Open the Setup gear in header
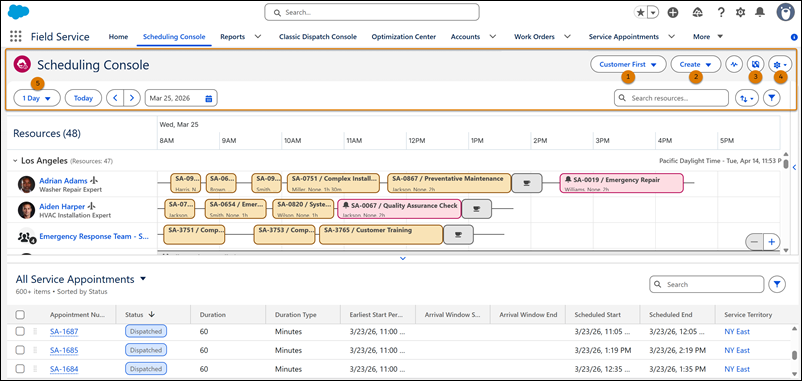Image resolution: width=802 pixels, height=381 pixels. pos(740,13)
